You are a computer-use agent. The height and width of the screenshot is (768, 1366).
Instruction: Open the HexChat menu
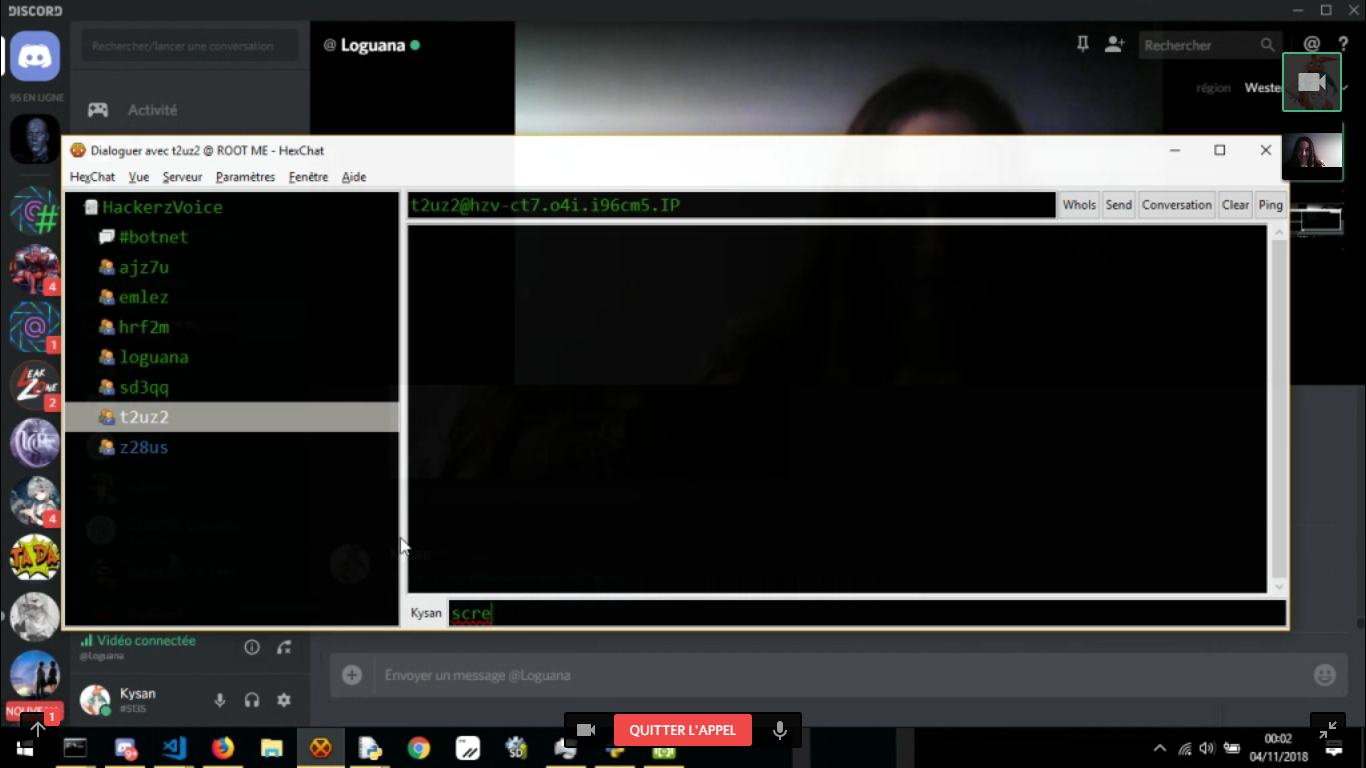coord(92,177)
